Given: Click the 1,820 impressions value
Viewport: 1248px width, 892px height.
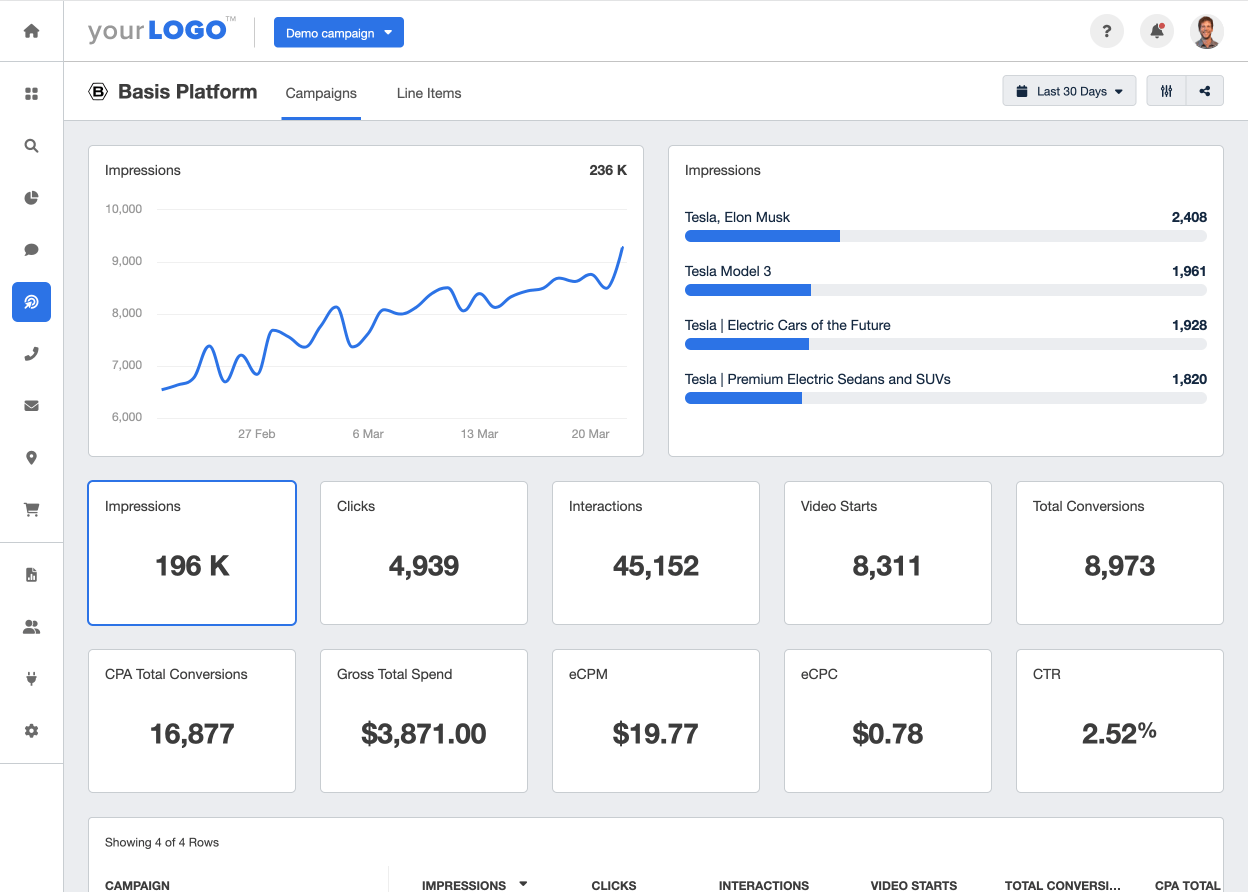Looking at the screenshot, I should 1189,379.
